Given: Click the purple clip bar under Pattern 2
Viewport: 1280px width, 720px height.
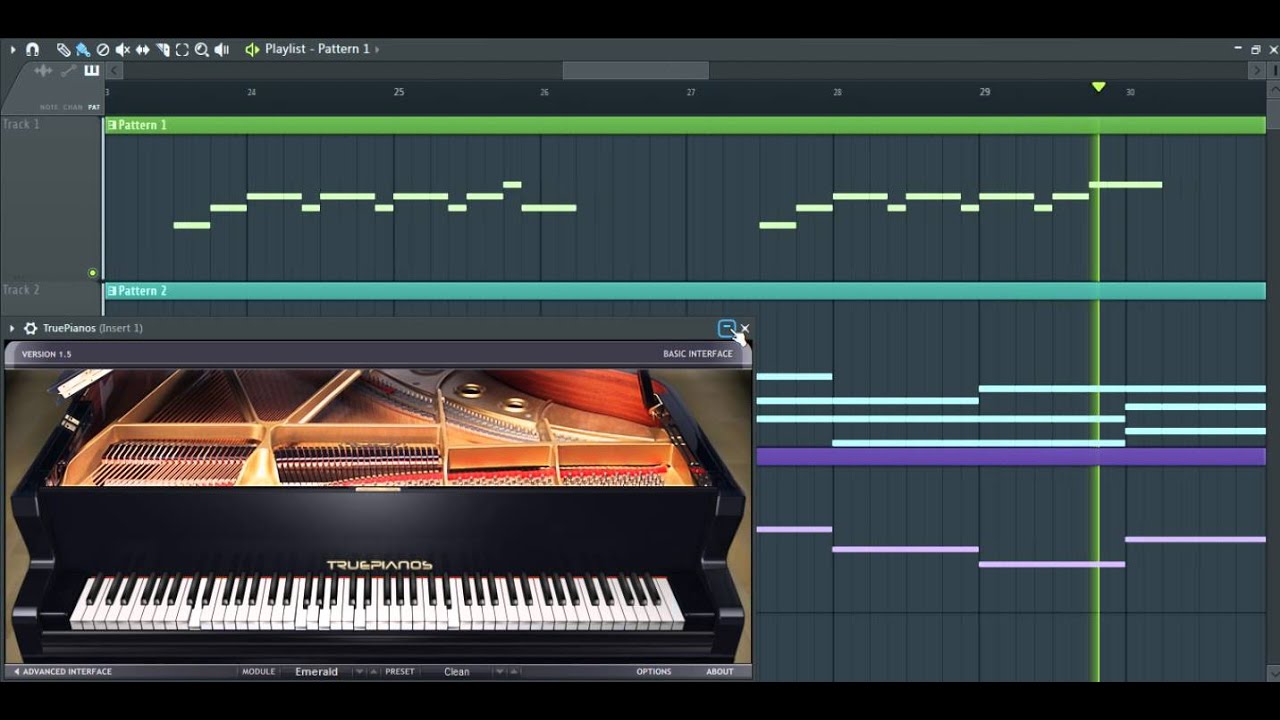Looking at the screenshot, I should coord(1011,457).
